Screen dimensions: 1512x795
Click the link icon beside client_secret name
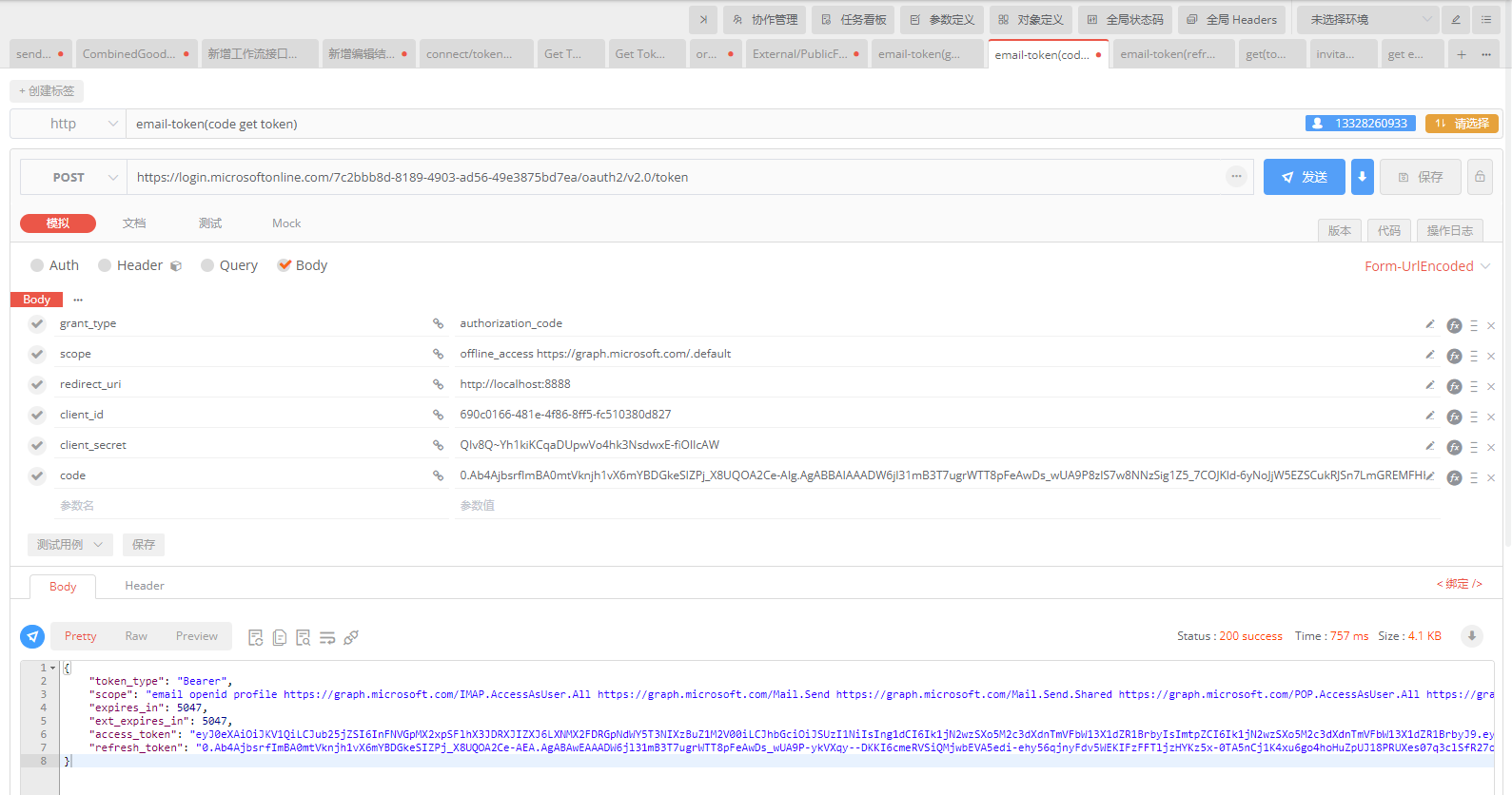pyautogui.click(x=438, y=445)
